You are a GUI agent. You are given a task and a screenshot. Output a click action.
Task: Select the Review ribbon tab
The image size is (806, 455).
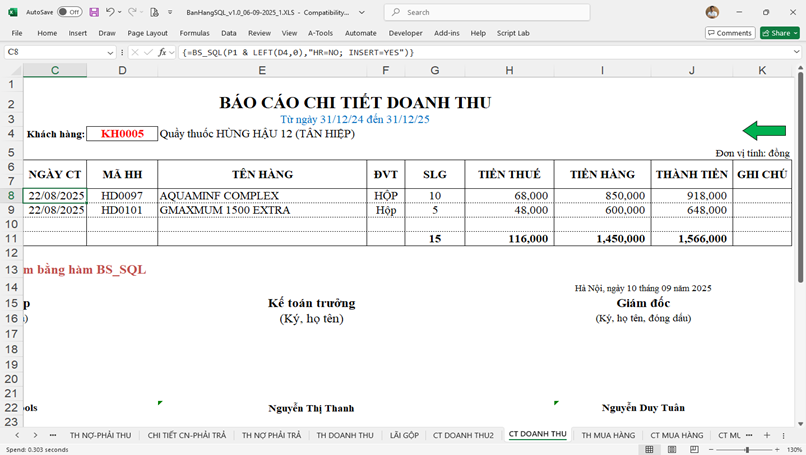[259, 33]
